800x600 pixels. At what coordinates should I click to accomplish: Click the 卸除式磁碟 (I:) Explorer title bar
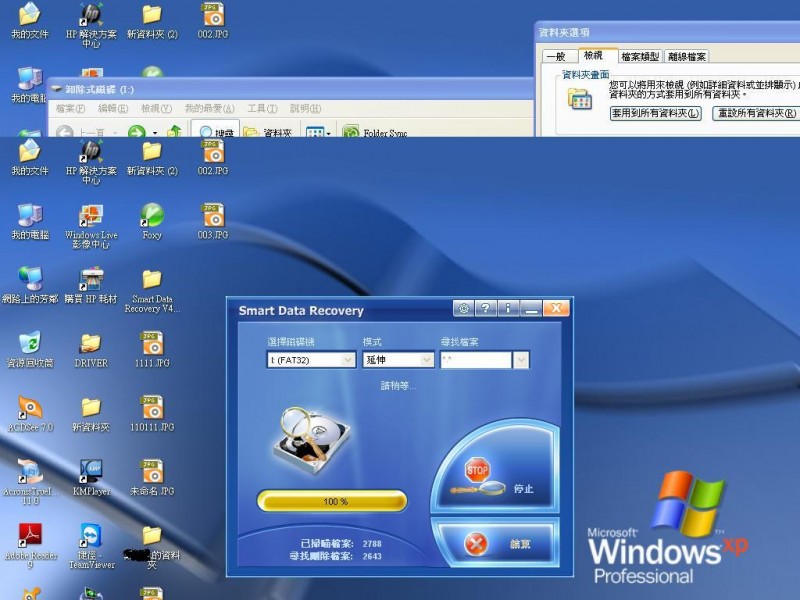(x=291, y=89)
